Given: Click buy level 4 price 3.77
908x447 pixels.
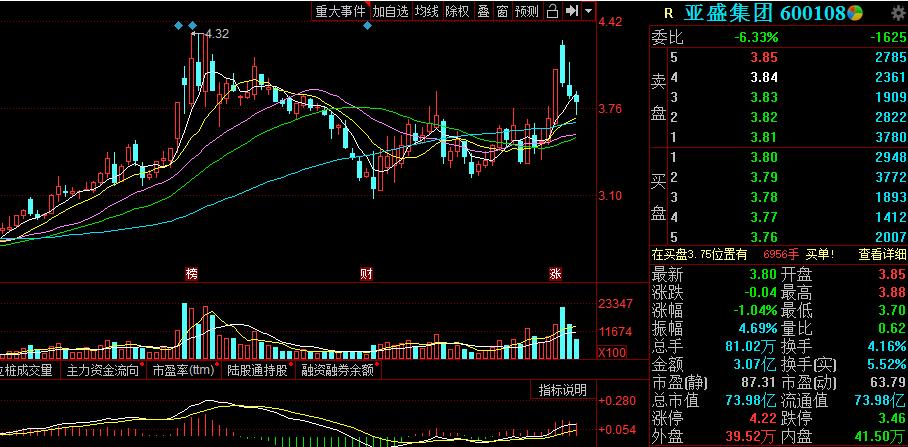Looking at the screenshot, I should [x=764, y=218].
